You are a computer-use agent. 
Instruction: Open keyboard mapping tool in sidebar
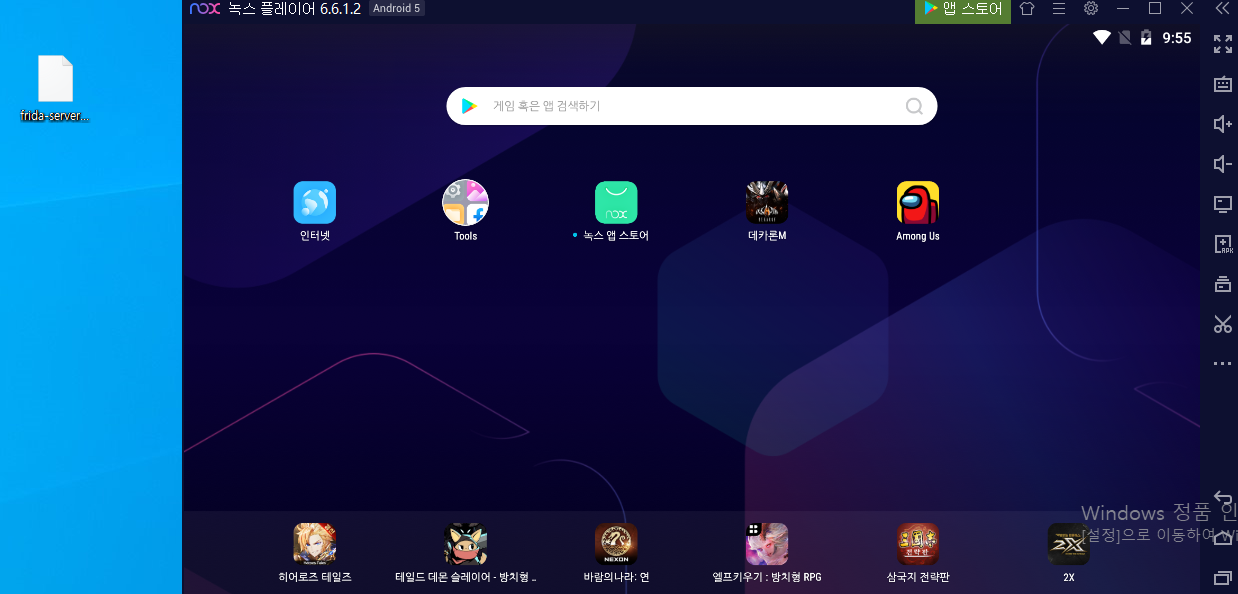pyautogui.click(x=1222, y=84)
